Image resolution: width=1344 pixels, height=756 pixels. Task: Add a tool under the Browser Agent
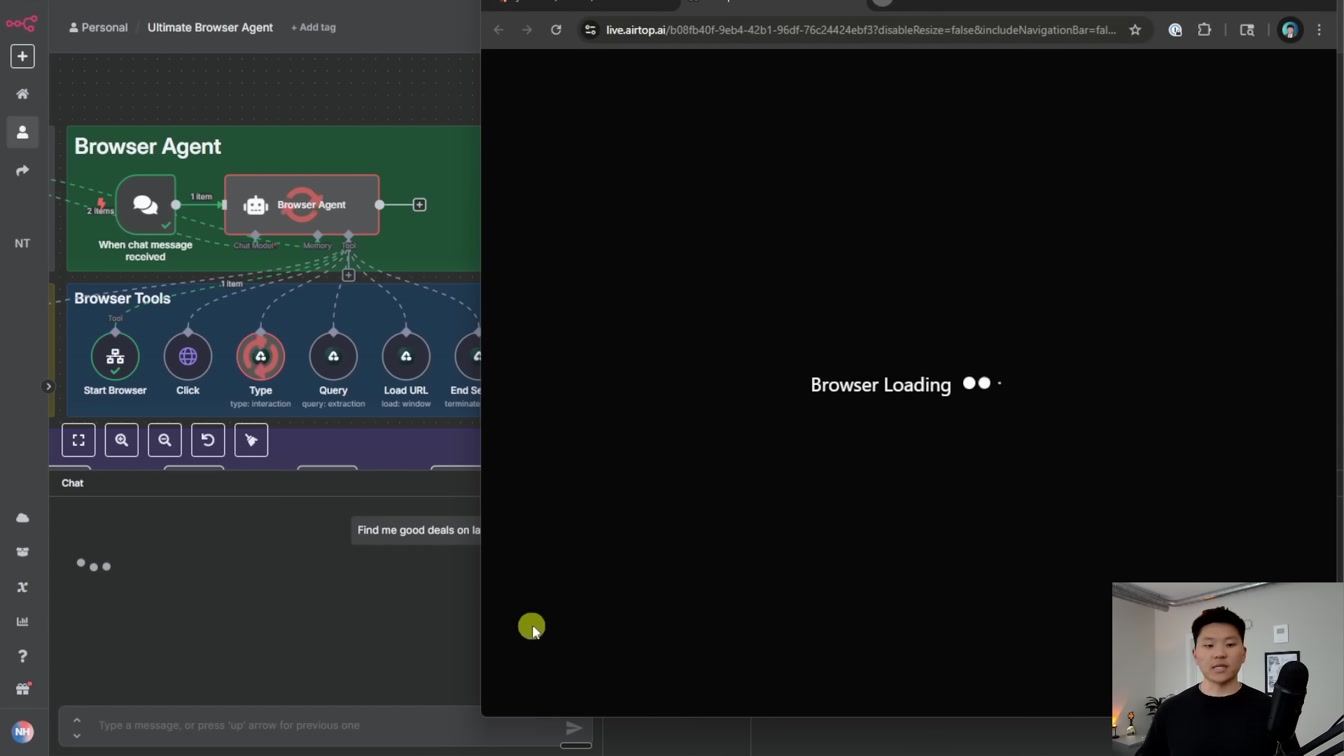tap(348, 275)
